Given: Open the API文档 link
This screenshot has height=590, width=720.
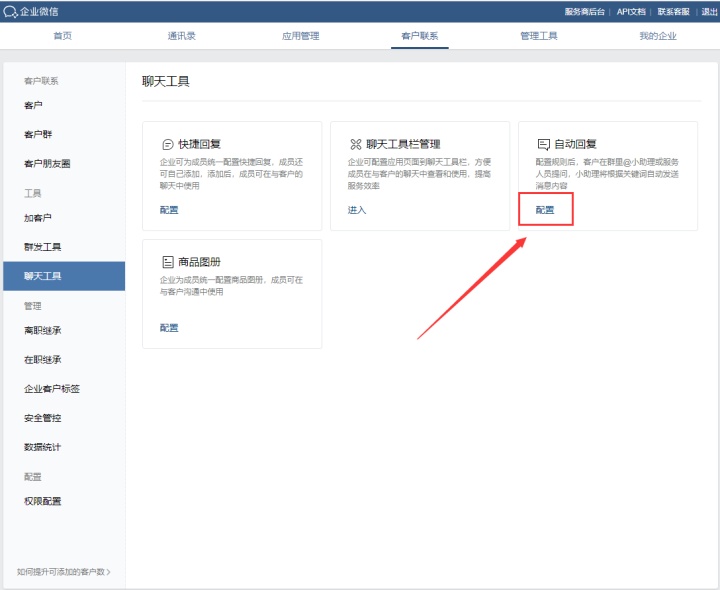Looking at the screenshot, I should coord(630,11).
